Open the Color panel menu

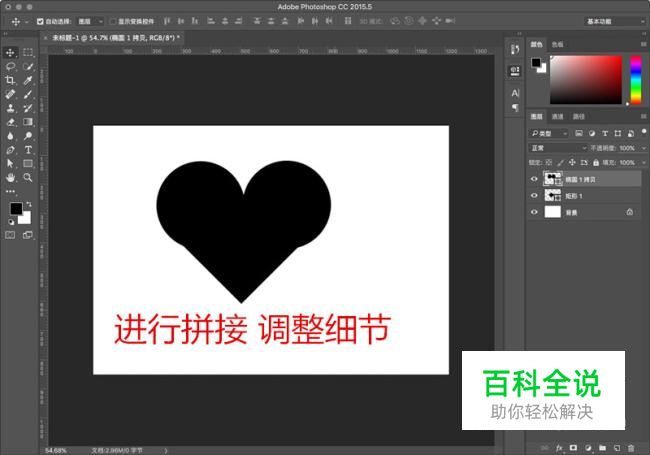point(643,44)
